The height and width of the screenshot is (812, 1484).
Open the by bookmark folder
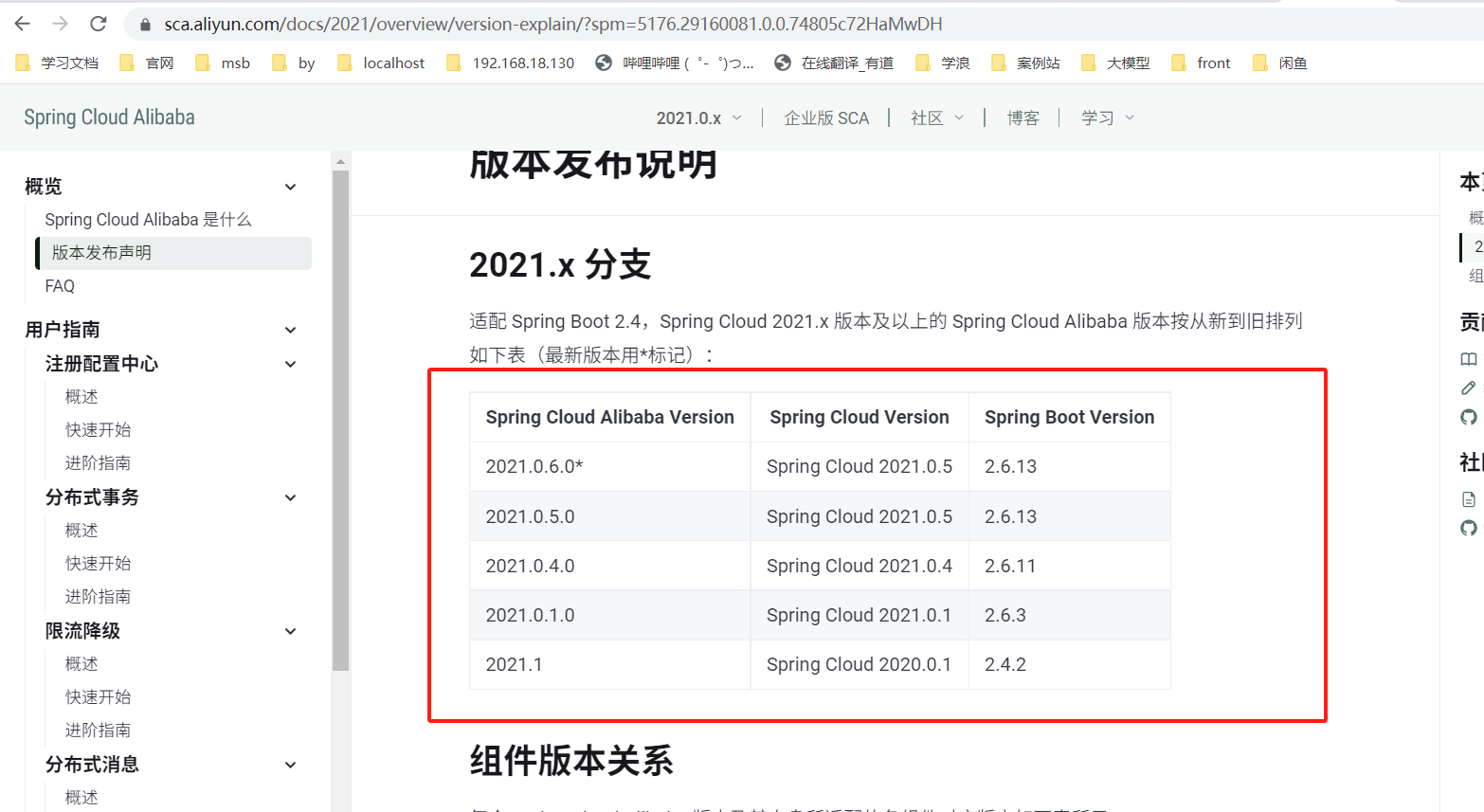click(x=294, y=62)
